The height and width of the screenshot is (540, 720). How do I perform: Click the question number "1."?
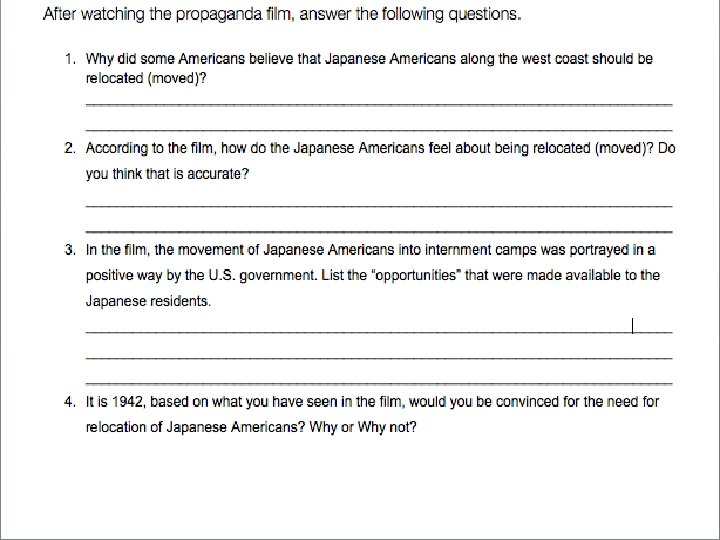tap(70, 59)
